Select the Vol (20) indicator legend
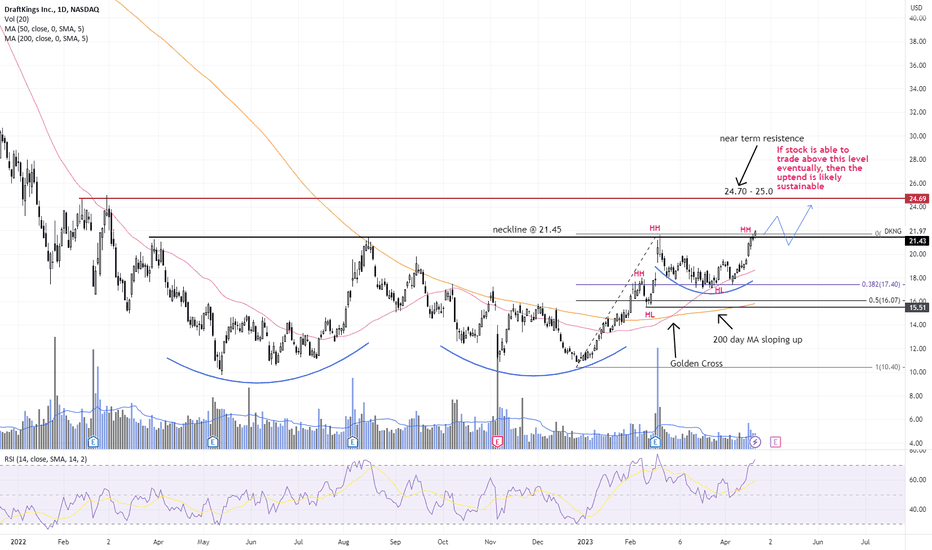 17,19
